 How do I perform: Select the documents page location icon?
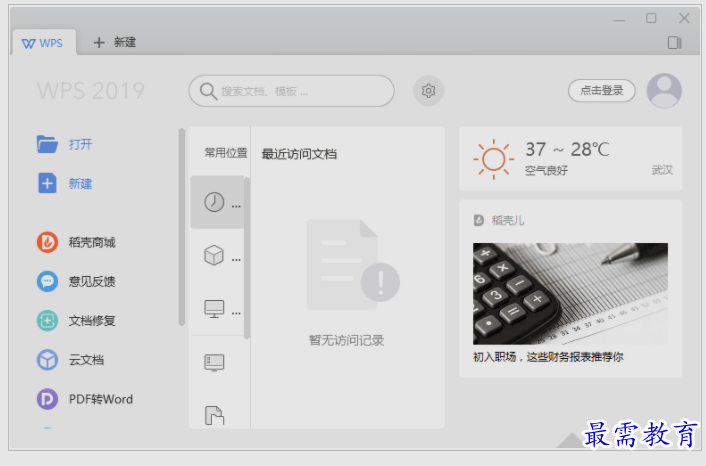click(x=214, y=416)
